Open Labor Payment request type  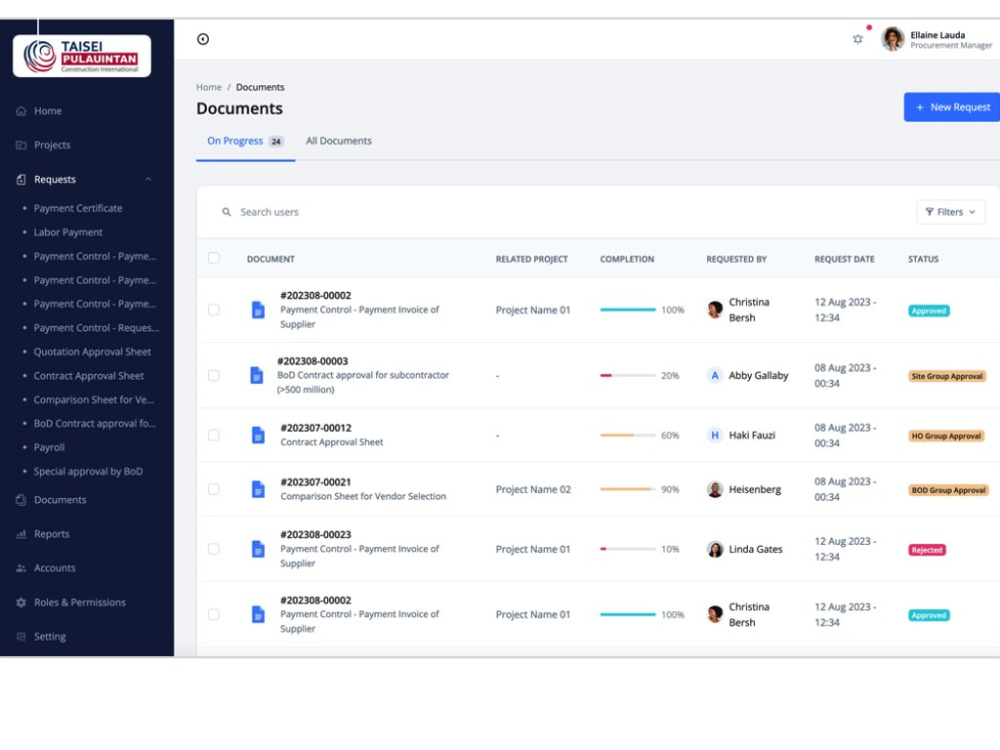[x=68, y=233]
